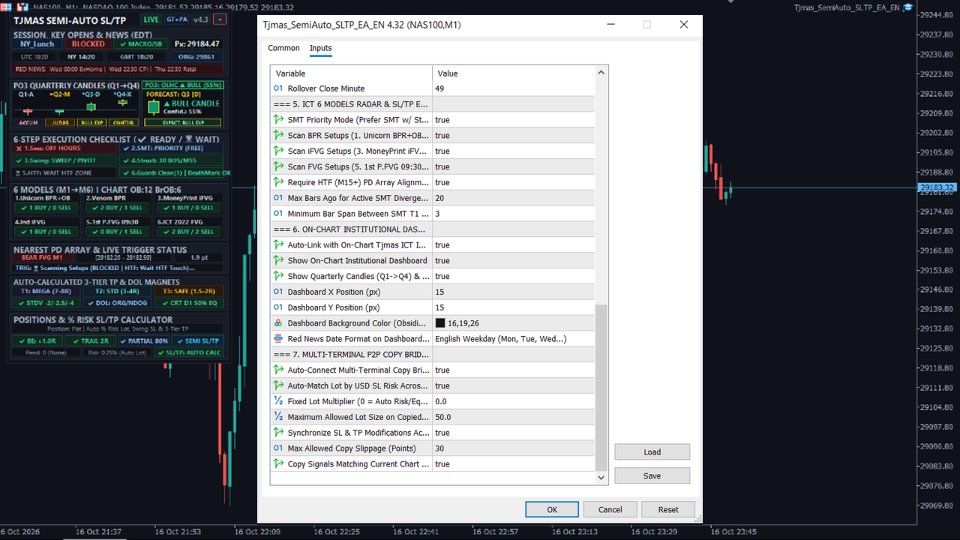The image size is (960, 540).
Task: Switch to the Common tab
Action: (283, 48)
